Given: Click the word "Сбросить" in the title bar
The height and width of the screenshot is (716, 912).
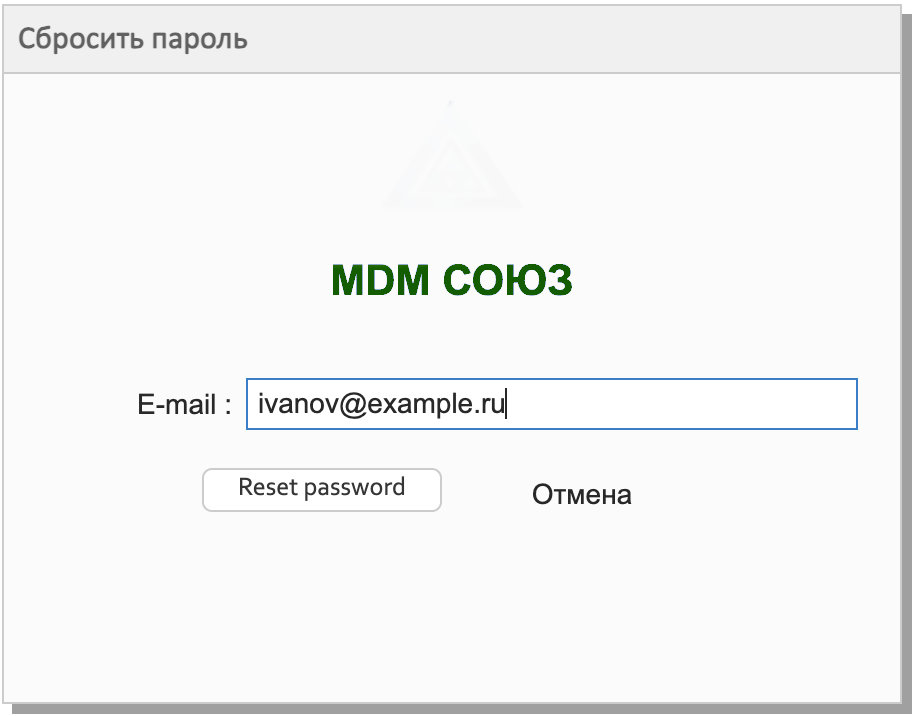Looking at the screenshot, I should point(80,39).
